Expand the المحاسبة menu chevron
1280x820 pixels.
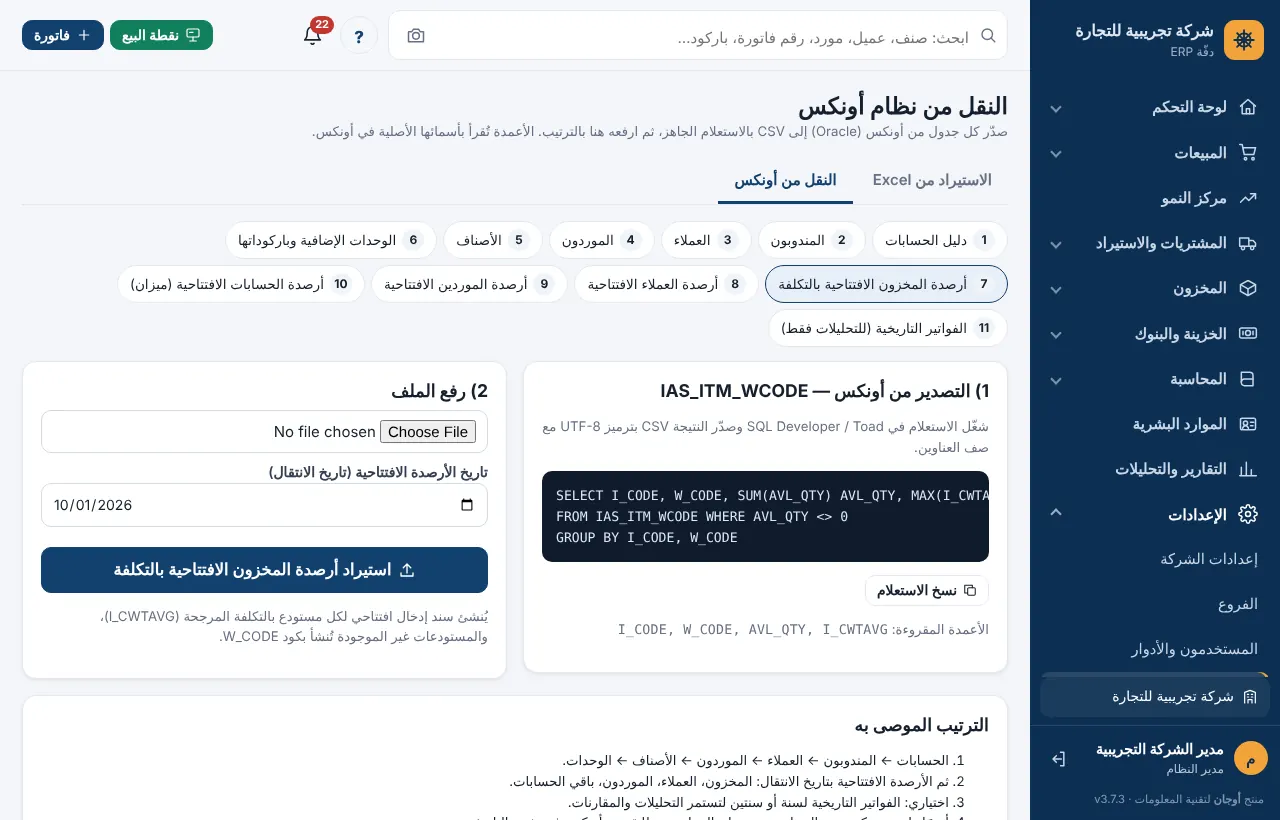(1055, 380)
